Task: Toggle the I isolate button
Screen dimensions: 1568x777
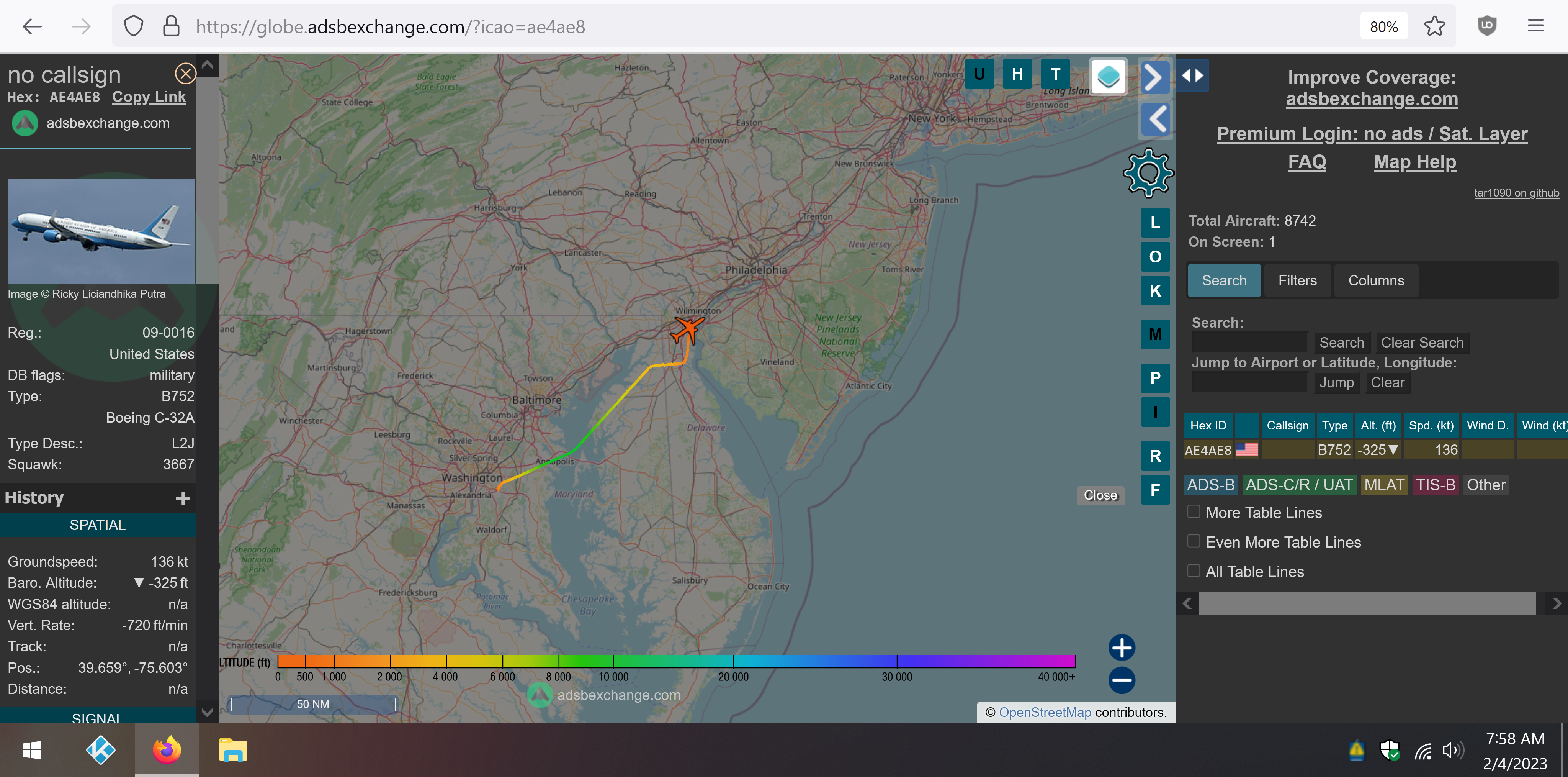Action: point(1155,412)
